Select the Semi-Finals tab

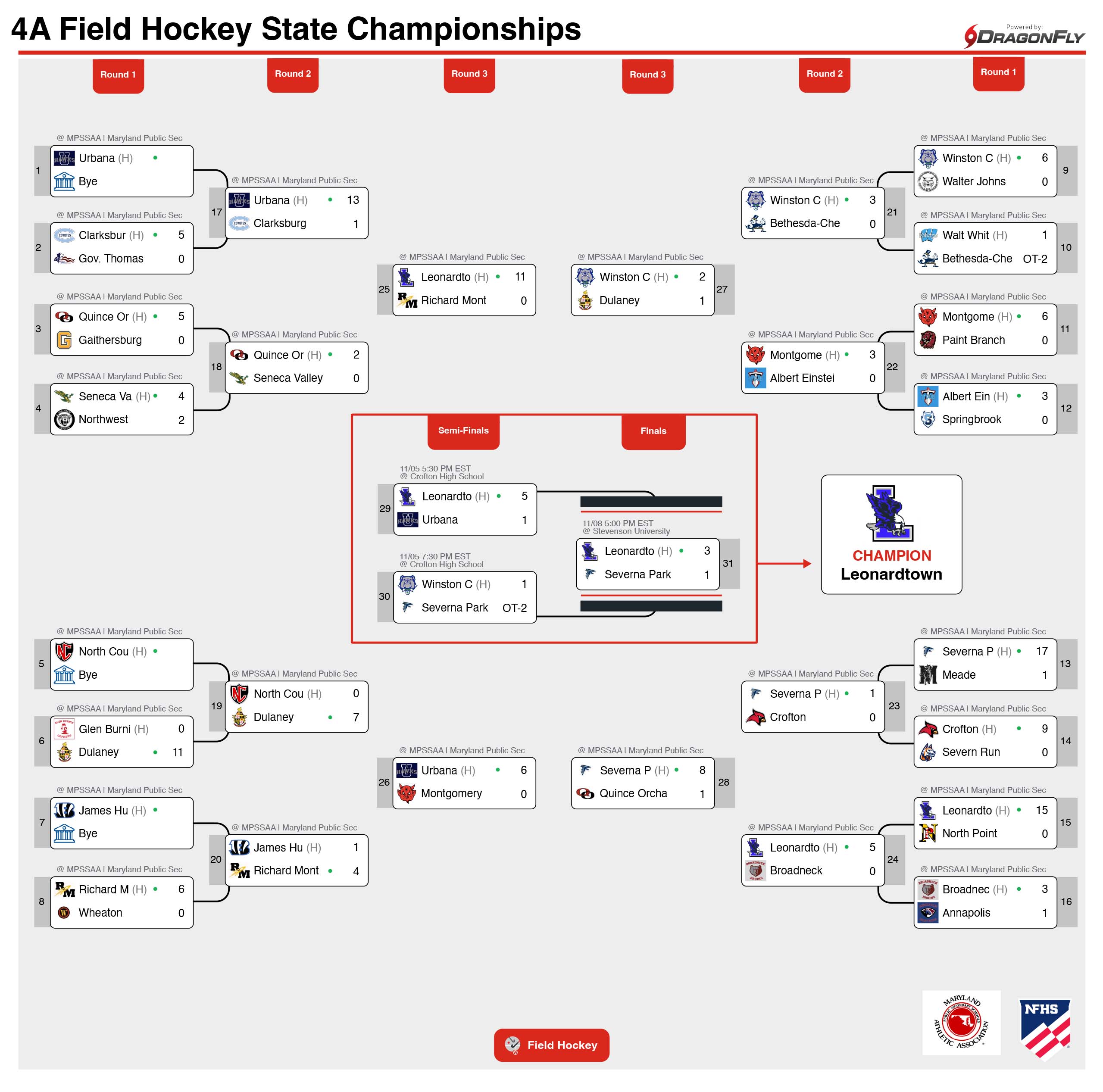[463, 431]
